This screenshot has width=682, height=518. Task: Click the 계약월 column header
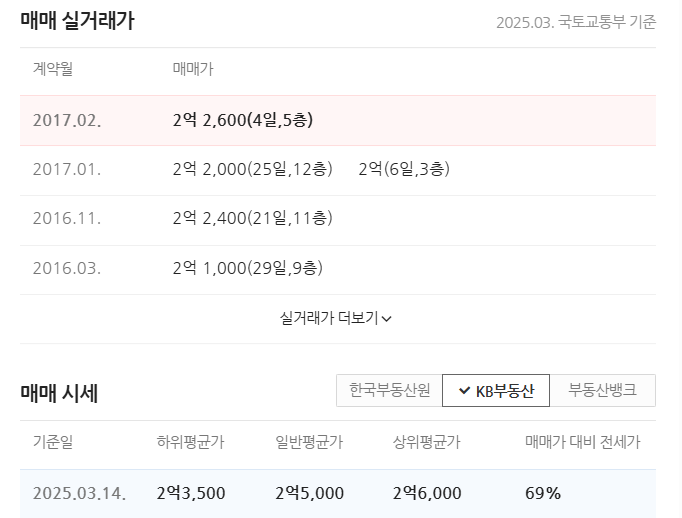[x=53, y=69]
